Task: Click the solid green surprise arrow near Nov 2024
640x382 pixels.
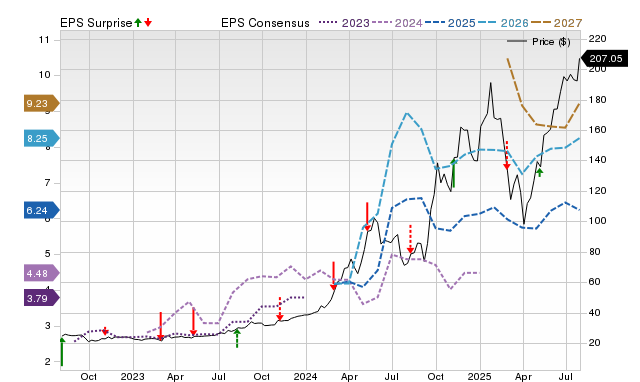Action: pyautogui.click(x=453, y=173)
